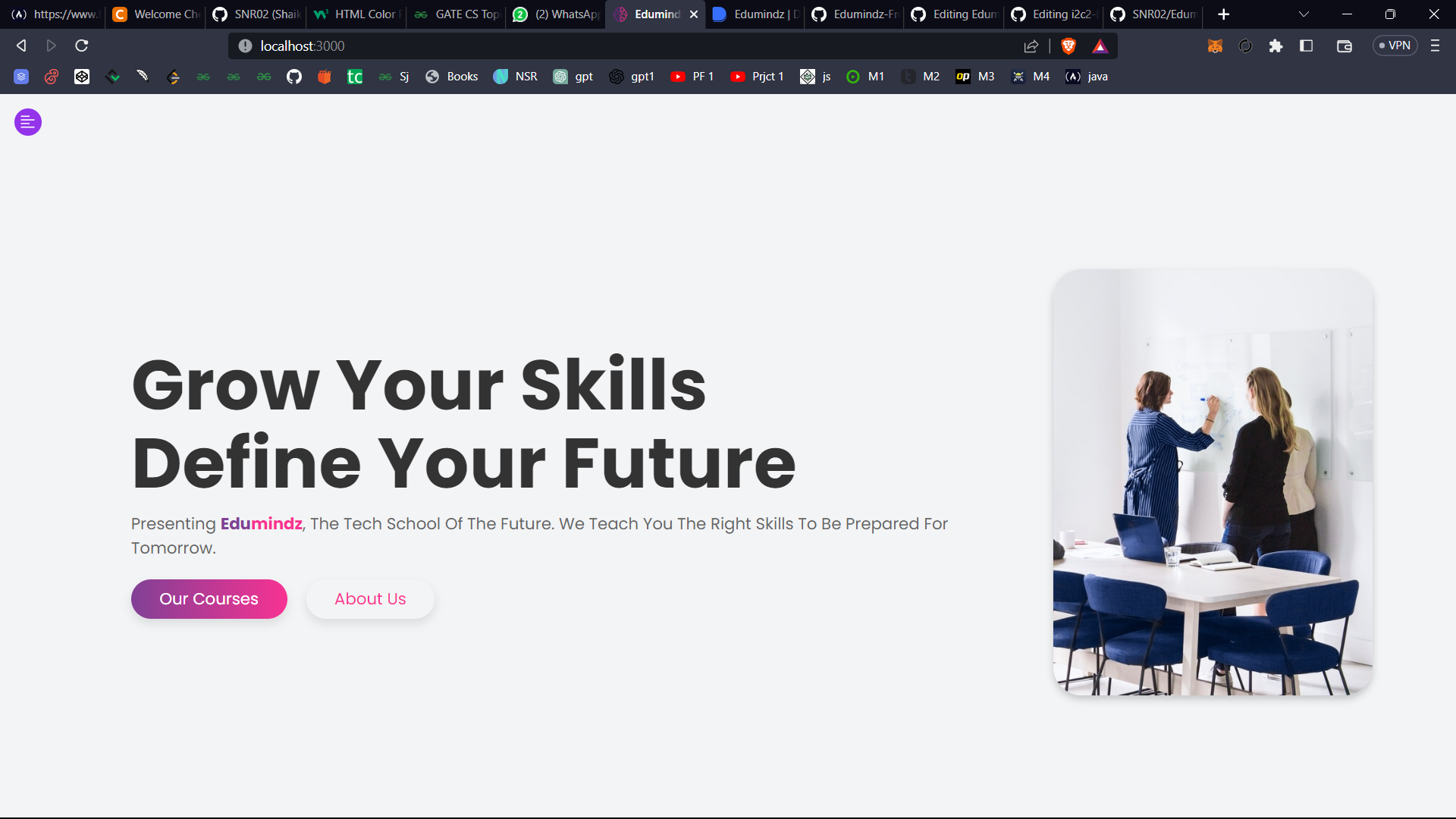Click the share icon in address bar
The width and height of the screenshot is (1456, 819).
coord(1031,46)
